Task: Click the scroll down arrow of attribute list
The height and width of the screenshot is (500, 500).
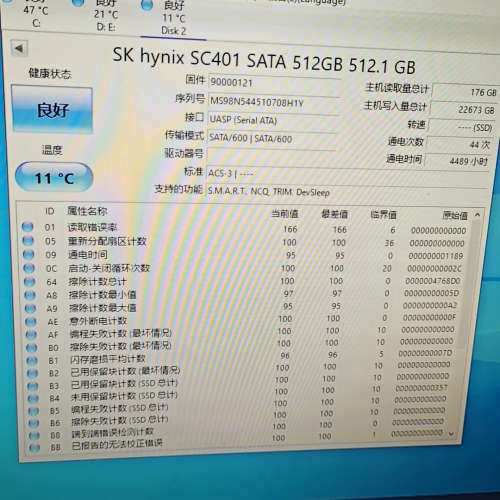Action: point(451,434)
